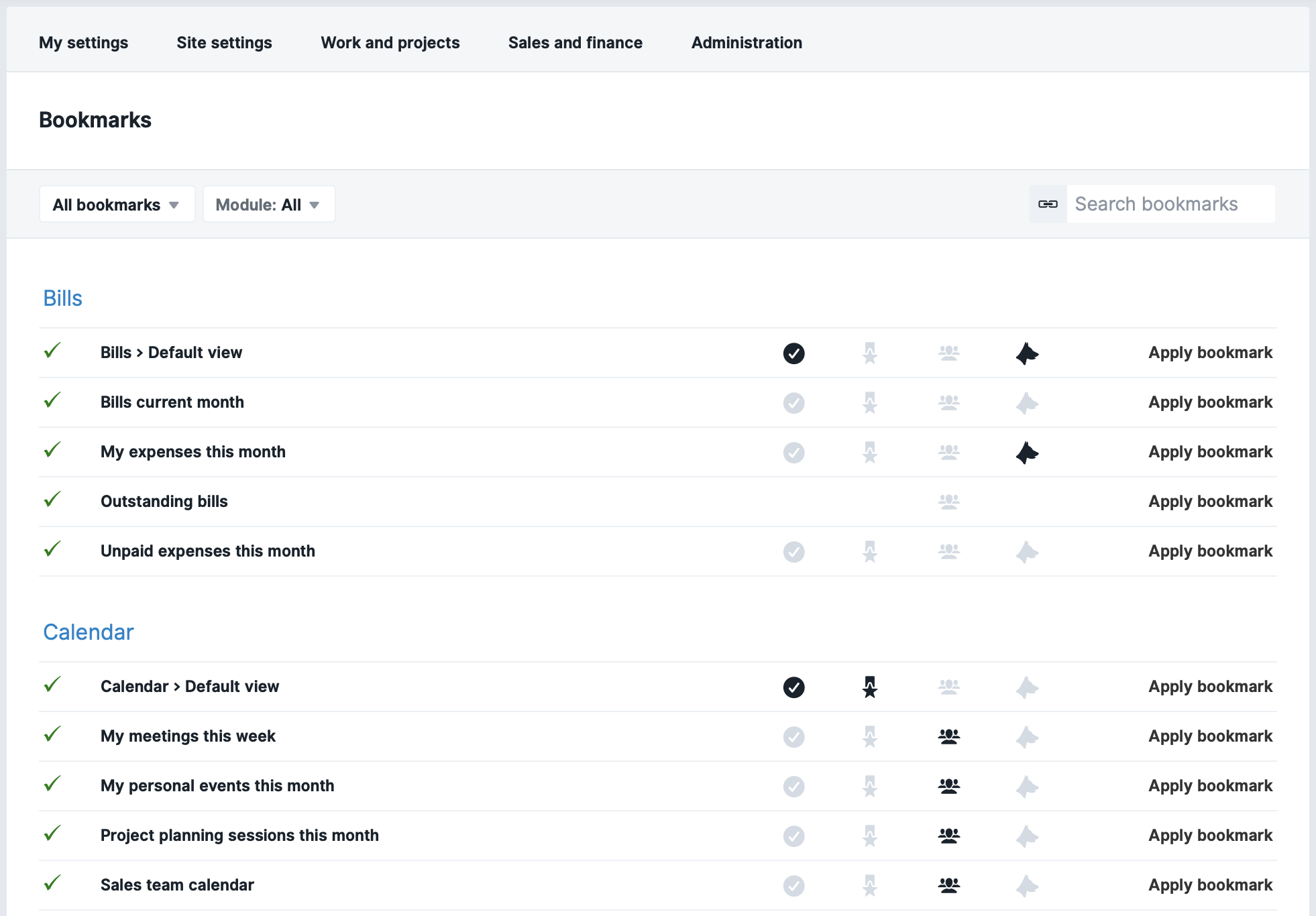Open the Sales and finance menu
Screen dimensions: 1316x916
575,42
